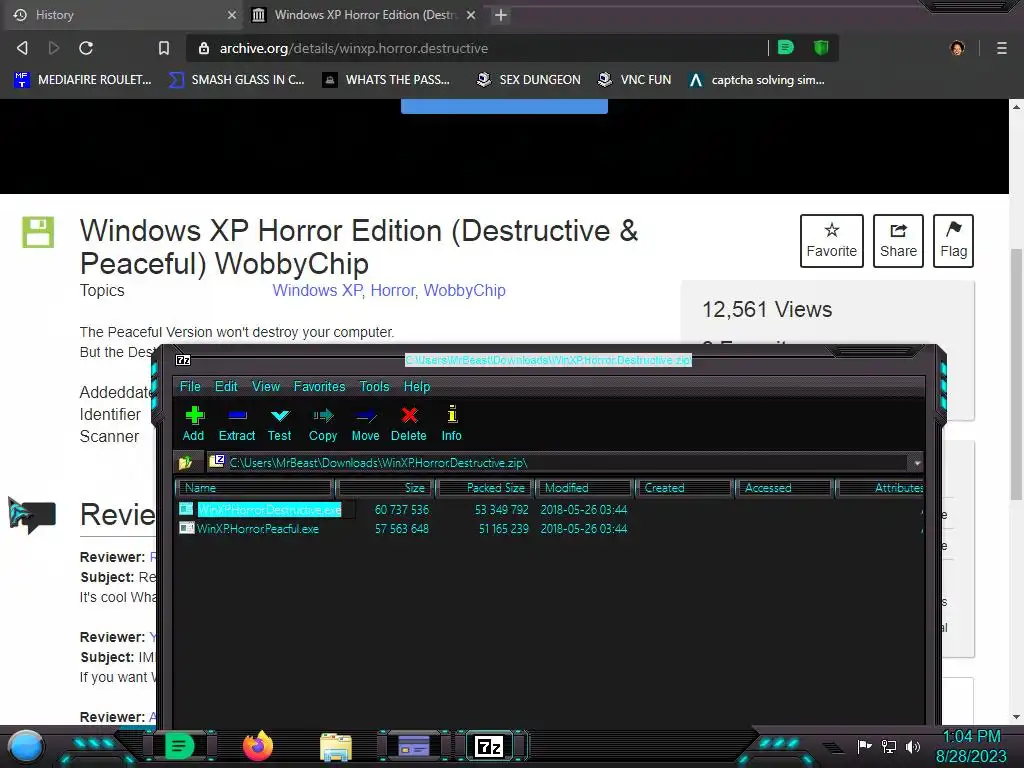
Task: Select WinXP.Horror.Peacful.exe in the file list
Action: pos(258,529)
